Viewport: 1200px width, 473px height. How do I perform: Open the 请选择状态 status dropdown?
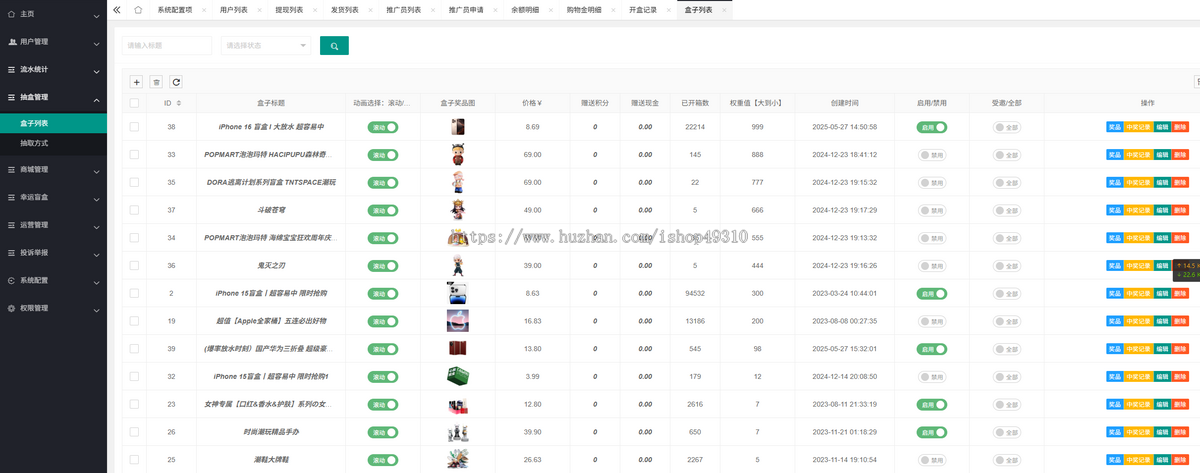click(x=265, y=45)
